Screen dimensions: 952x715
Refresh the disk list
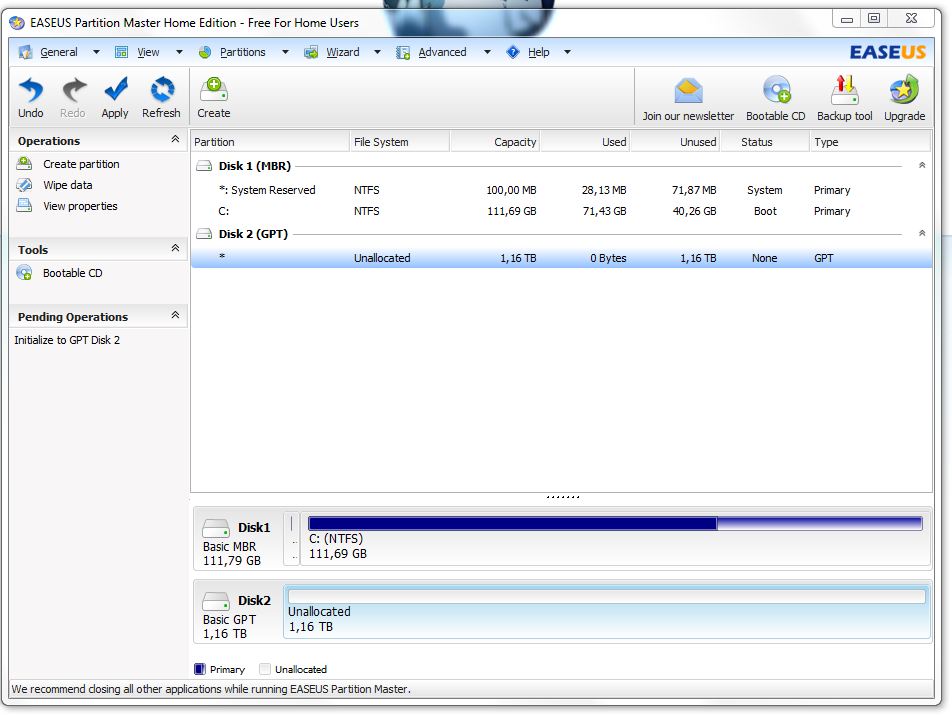(162, 89)
